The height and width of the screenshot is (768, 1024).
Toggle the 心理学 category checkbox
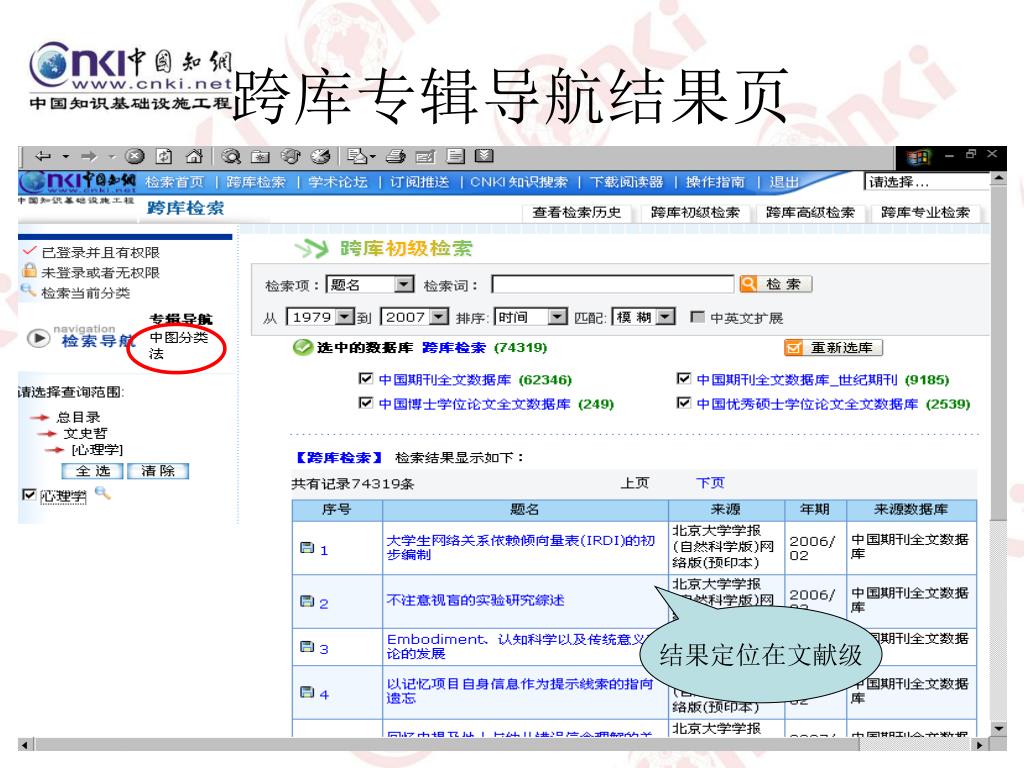[29, 494]
